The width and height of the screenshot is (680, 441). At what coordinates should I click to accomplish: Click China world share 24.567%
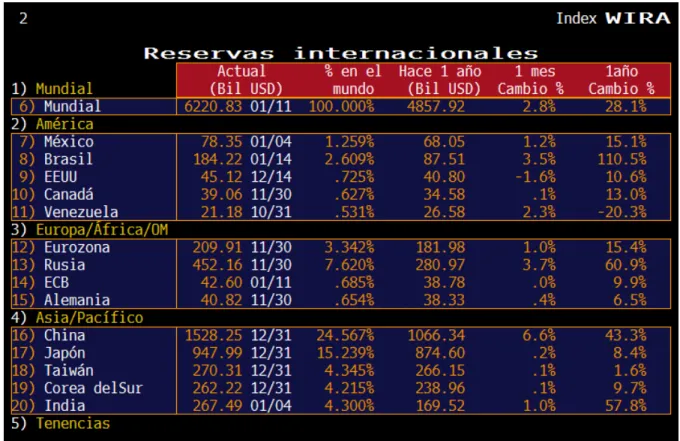tap(345, 335)
